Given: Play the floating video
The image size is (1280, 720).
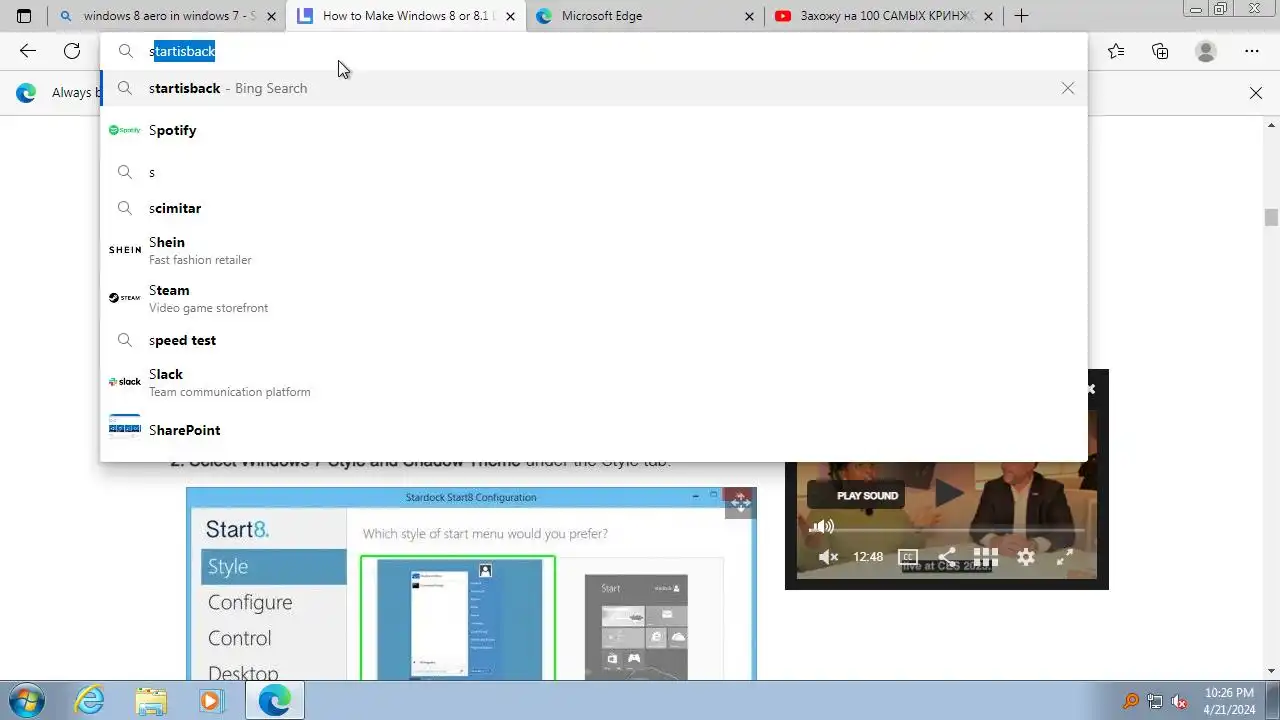Looking at the screenshot, I should pos(948,491).
